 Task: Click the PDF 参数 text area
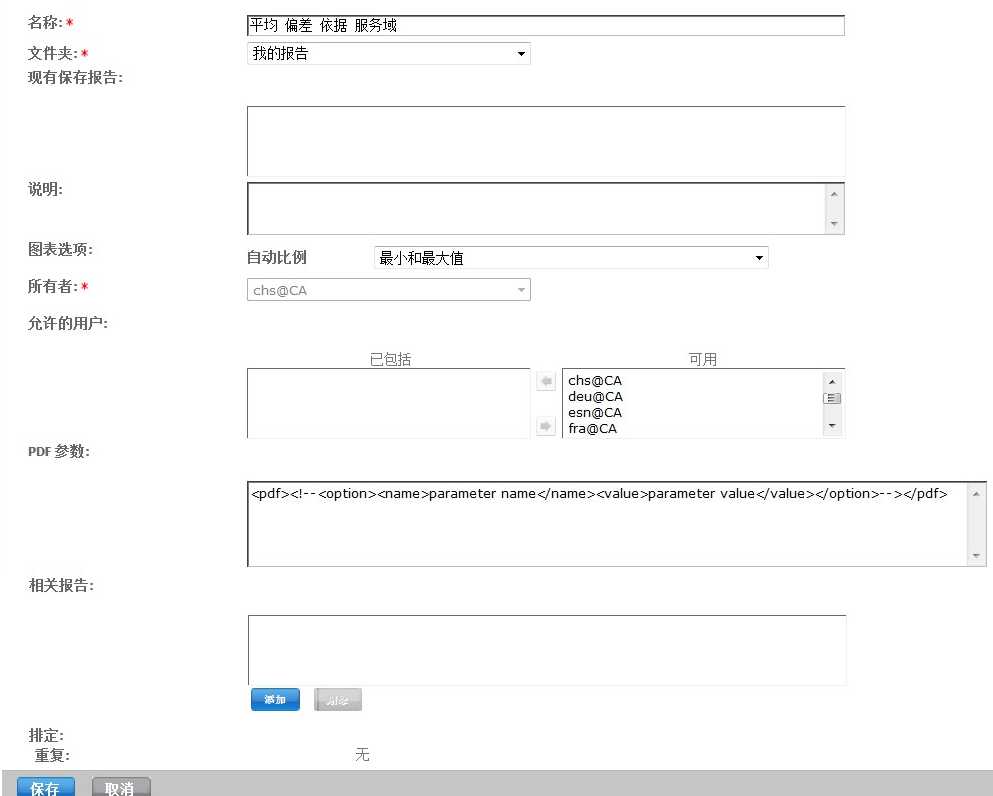click(x=616, y=524)
